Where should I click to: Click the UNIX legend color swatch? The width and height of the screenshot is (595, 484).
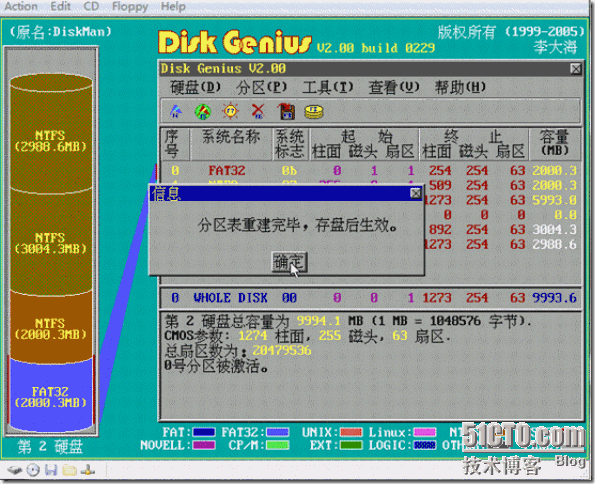[x=351, y=432]
